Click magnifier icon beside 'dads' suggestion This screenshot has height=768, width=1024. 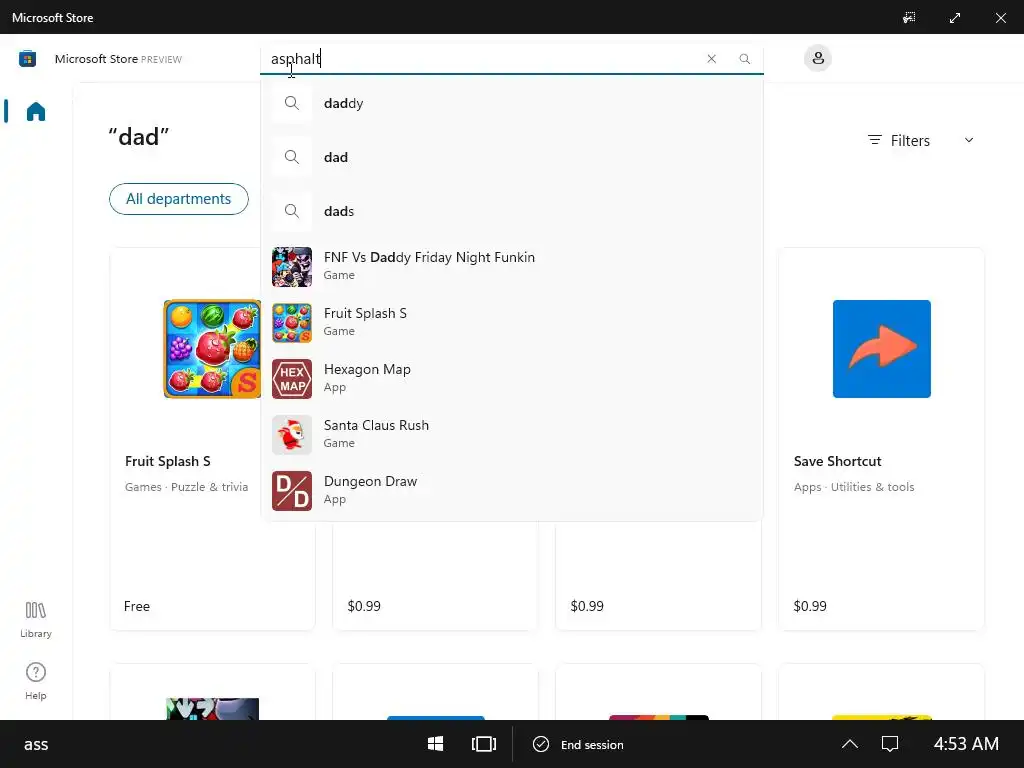coord(292,211)
